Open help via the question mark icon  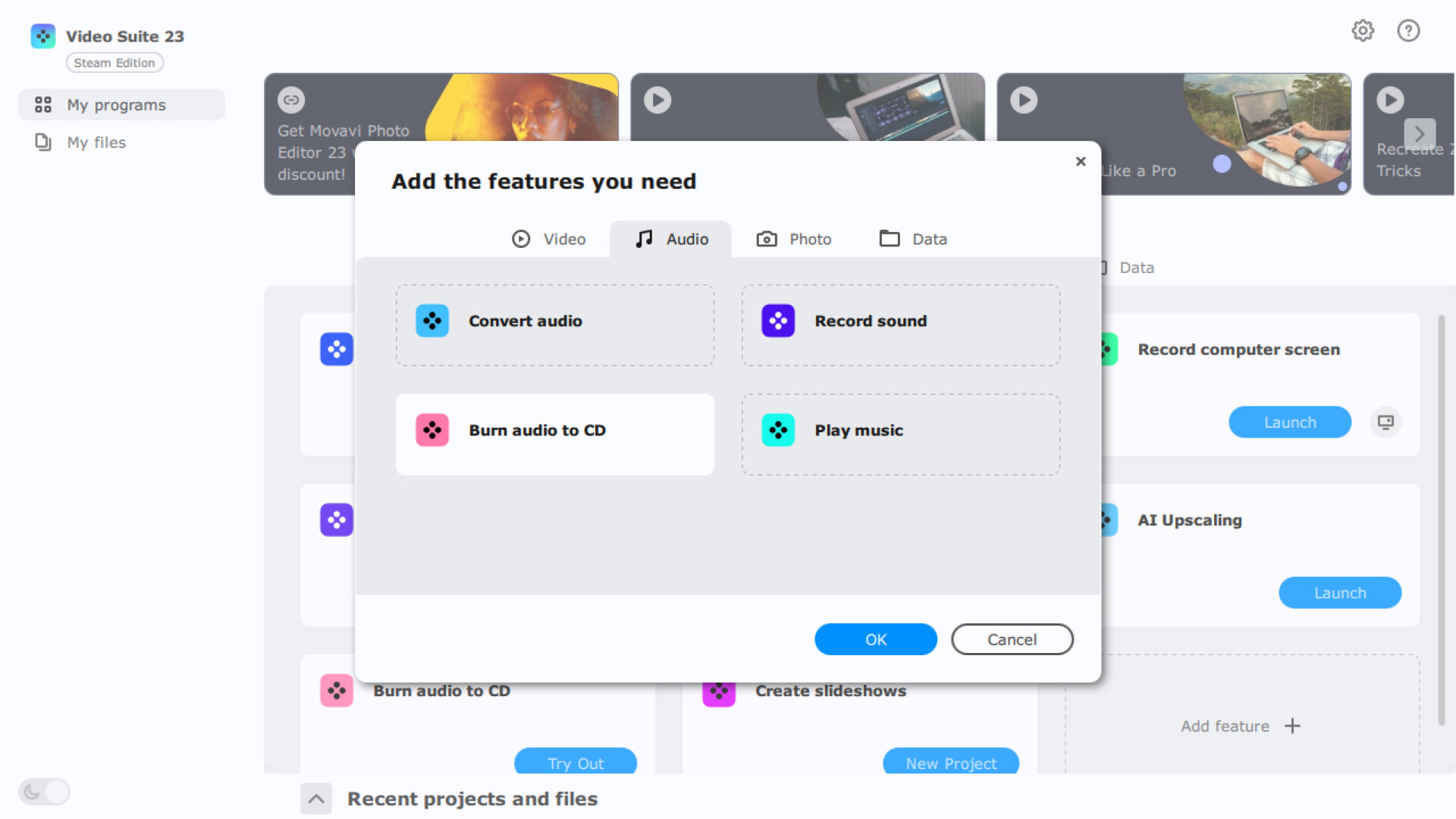(x=1408, y=30)
